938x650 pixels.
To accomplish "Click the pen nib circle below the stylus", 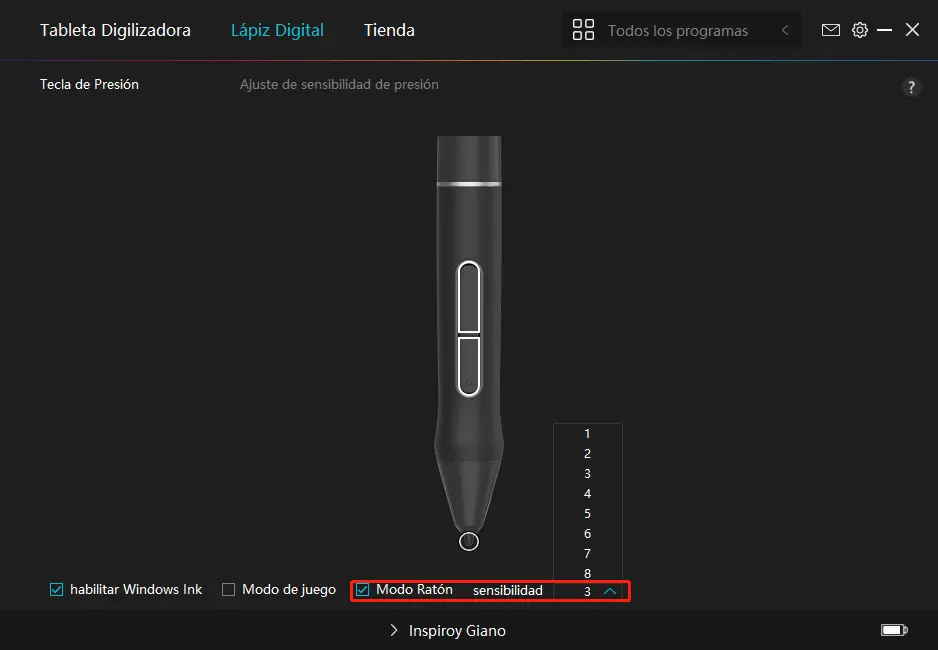I will pyautogui.click(x=469, y=541).
